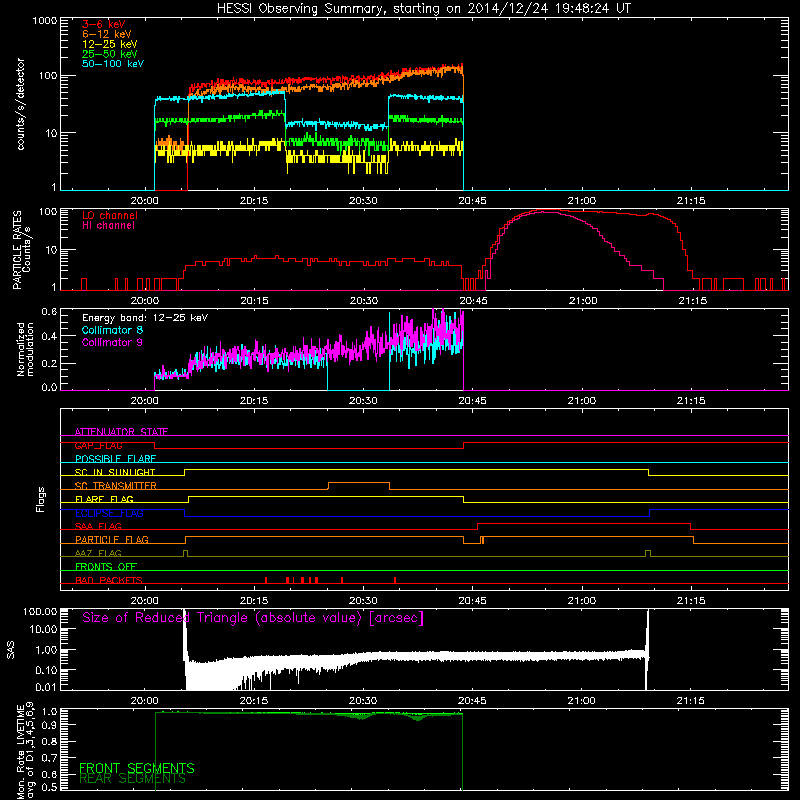Image resolution: width=800 pixels, height=800 pixels.
Task: Click the 'Collimator 8' legend entry
Action: tap(112, 330)
